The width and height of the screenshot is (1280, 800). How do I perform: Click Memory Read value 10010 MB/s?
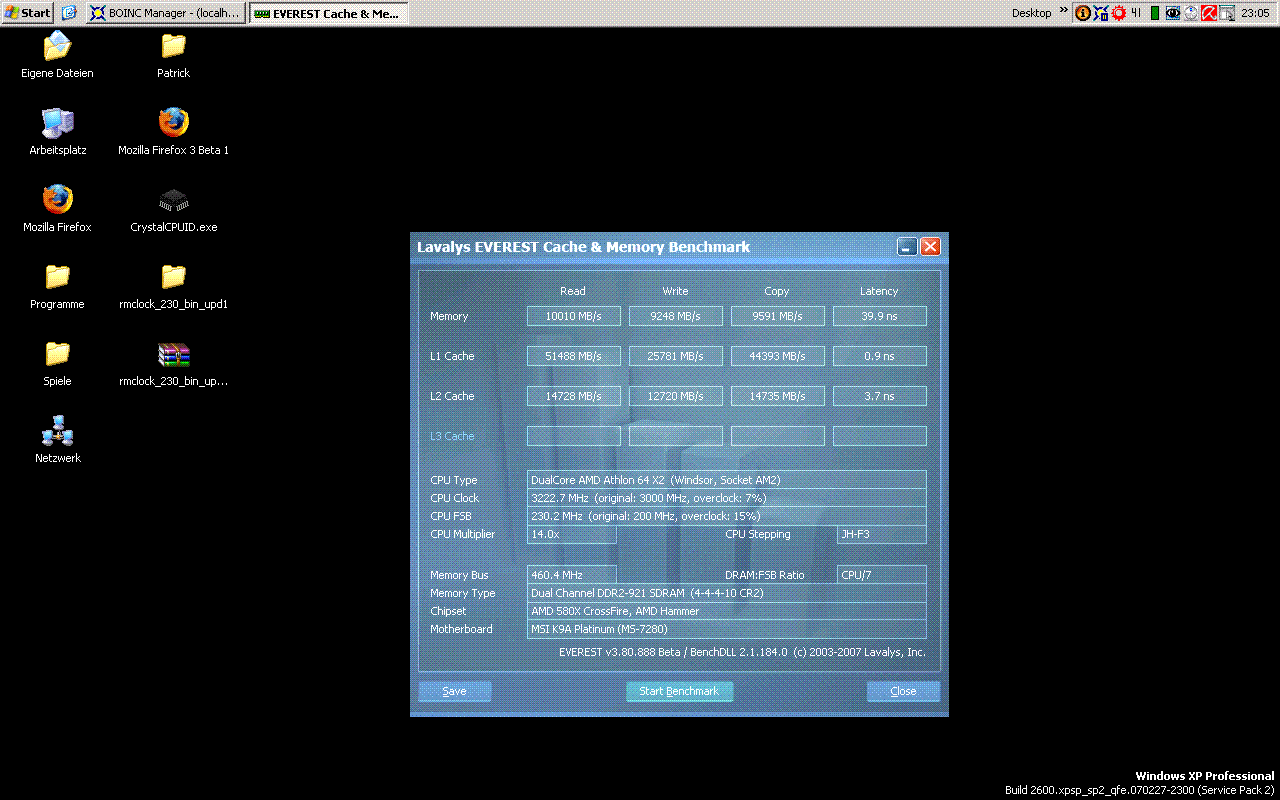tap(573, 316)
